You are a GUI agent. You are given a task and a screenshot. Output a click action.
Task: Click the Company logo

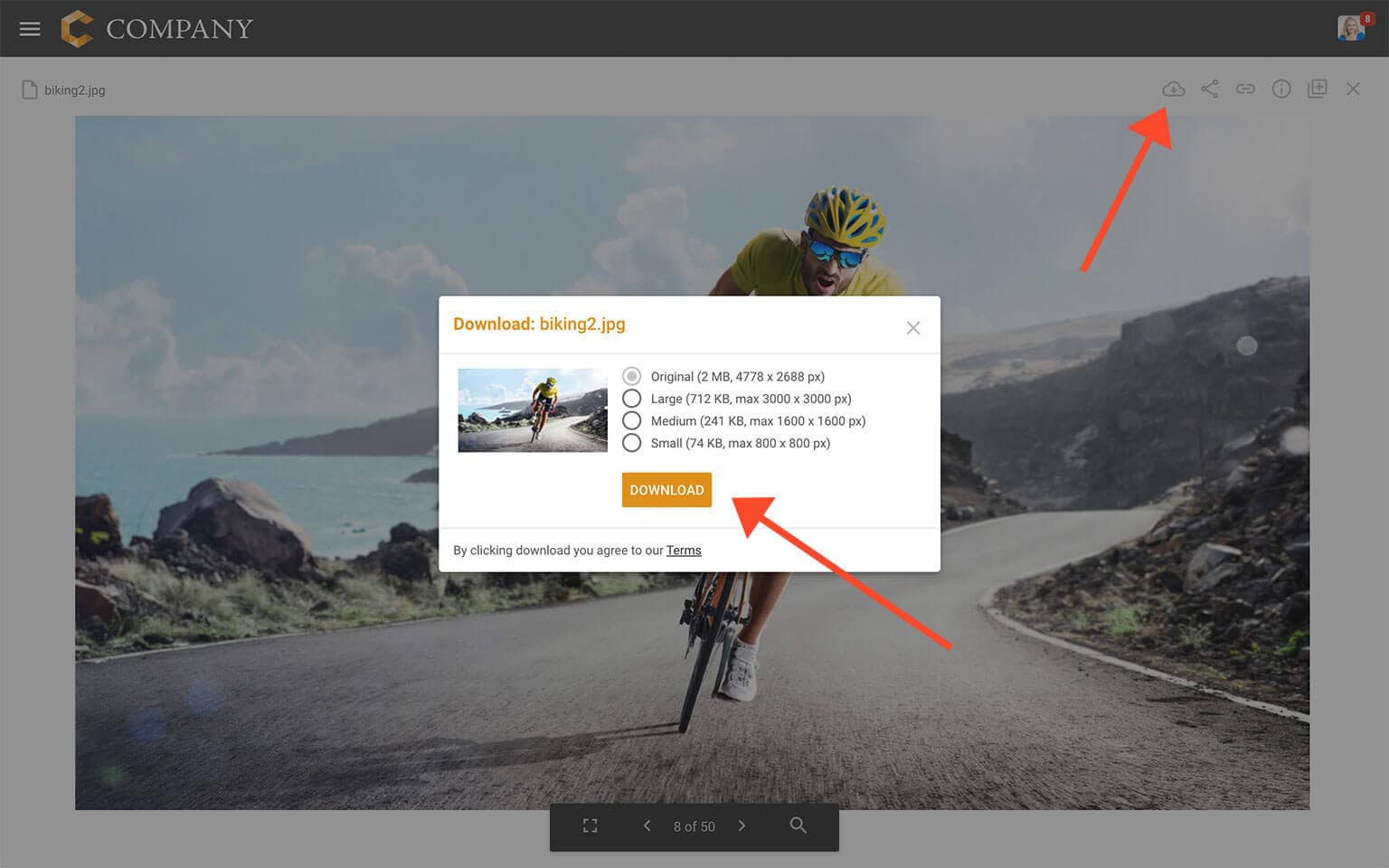[156, 29]
